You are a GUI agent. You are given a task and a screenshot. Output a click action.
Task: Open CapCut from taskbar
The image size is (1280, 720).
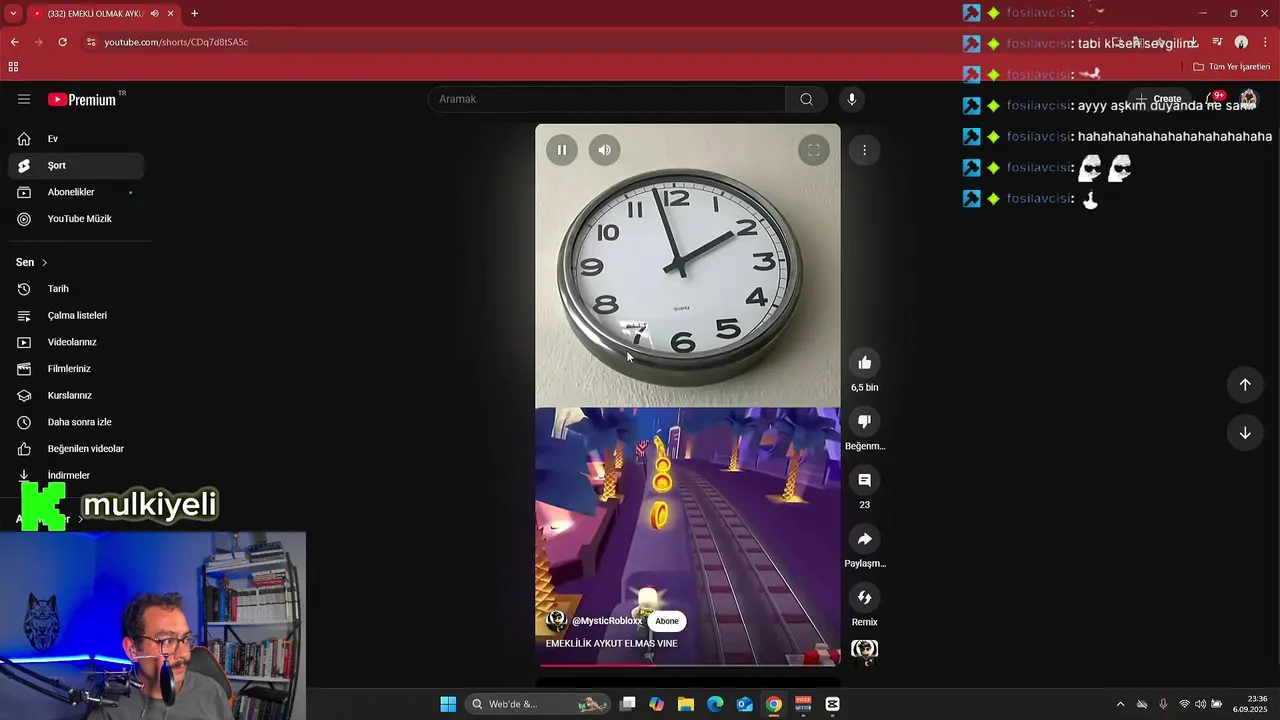(832, 704)
